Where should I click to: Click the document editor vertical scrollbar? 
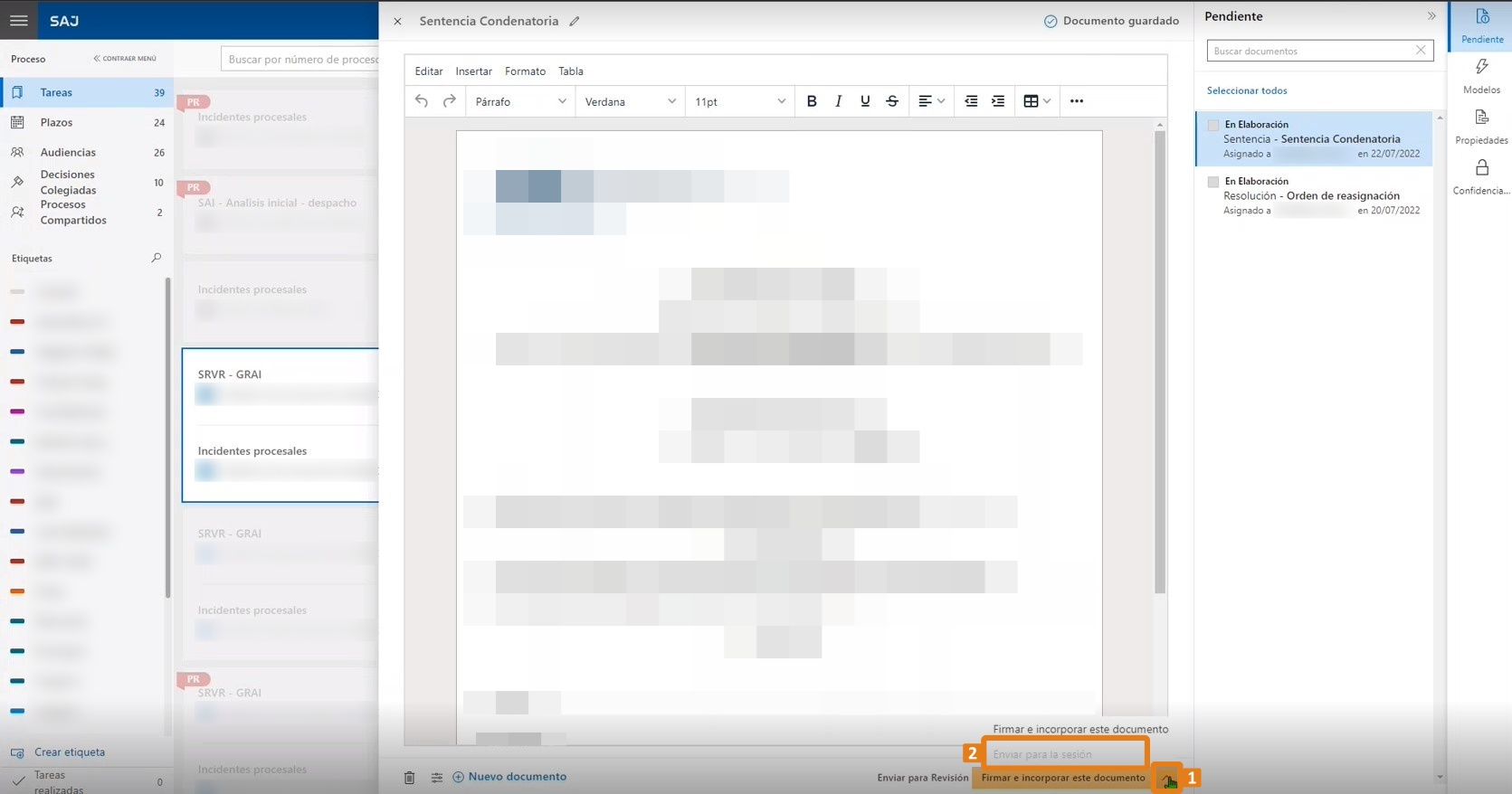click(x=1160, y=362)
